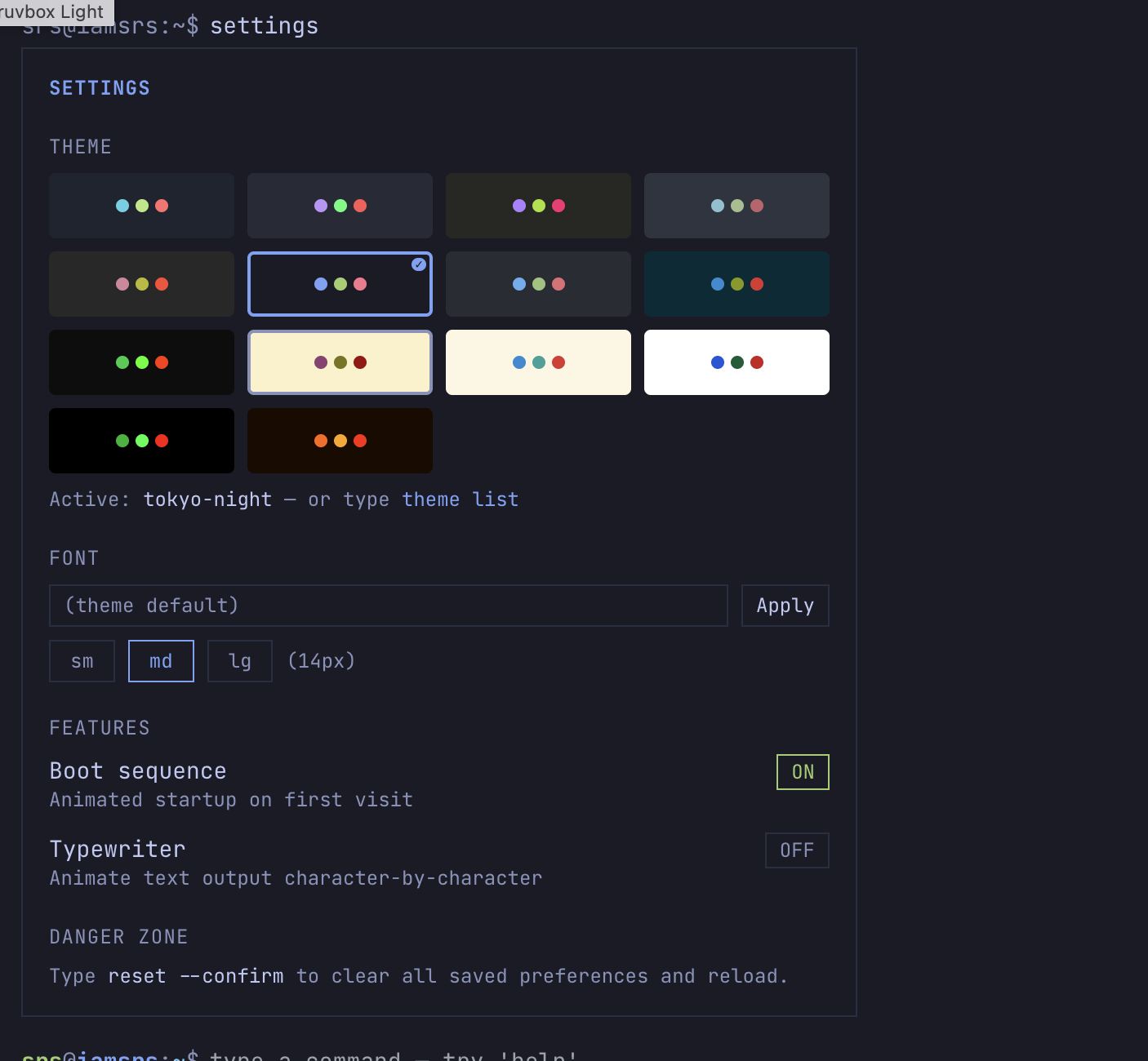This screenshot has height=1061, width=1148.
Task: Enable the Typewriter feature toggle
Action: (796, 850)
